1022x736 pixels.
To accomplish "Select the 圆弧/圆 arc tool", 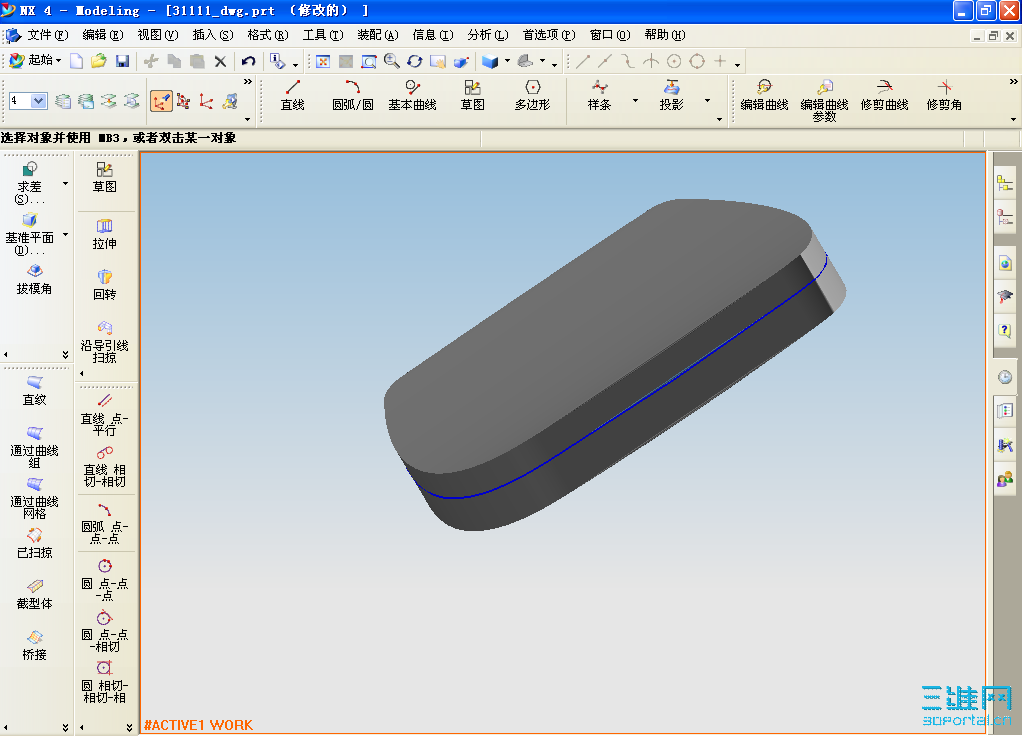I will coord(353,95).
